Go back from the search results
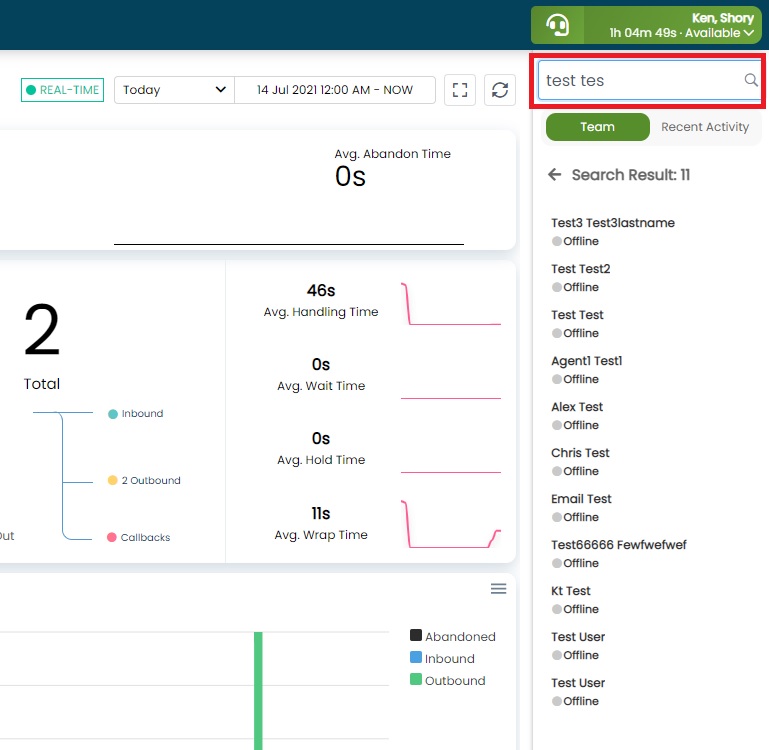This screenshot has width=769, height=750. [555, 175]
